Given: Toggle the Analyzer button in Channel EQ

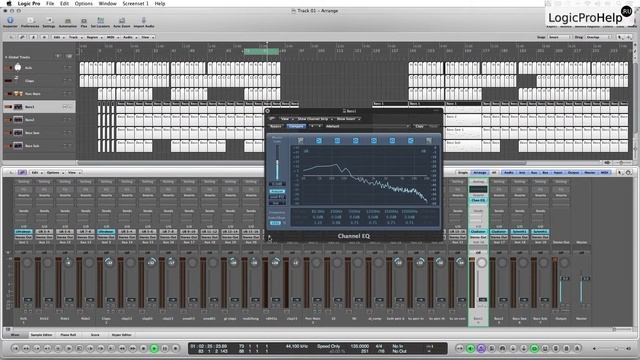Looking at the screenshot, I should pos(277,191).
